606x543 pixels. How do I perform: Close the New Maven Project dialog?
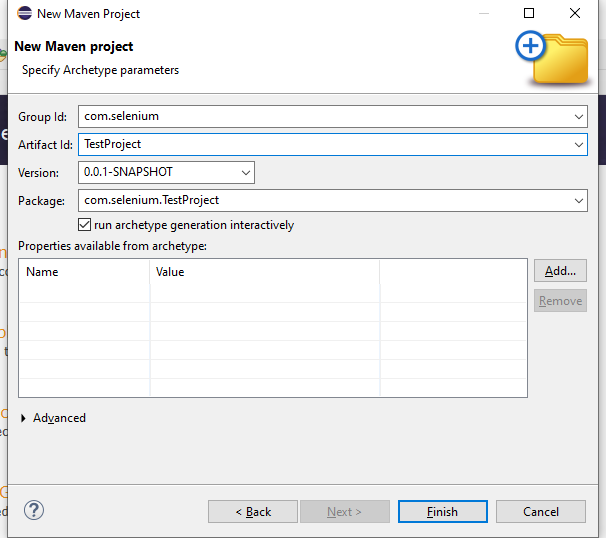pyautogui.click(x=575, y=13)
